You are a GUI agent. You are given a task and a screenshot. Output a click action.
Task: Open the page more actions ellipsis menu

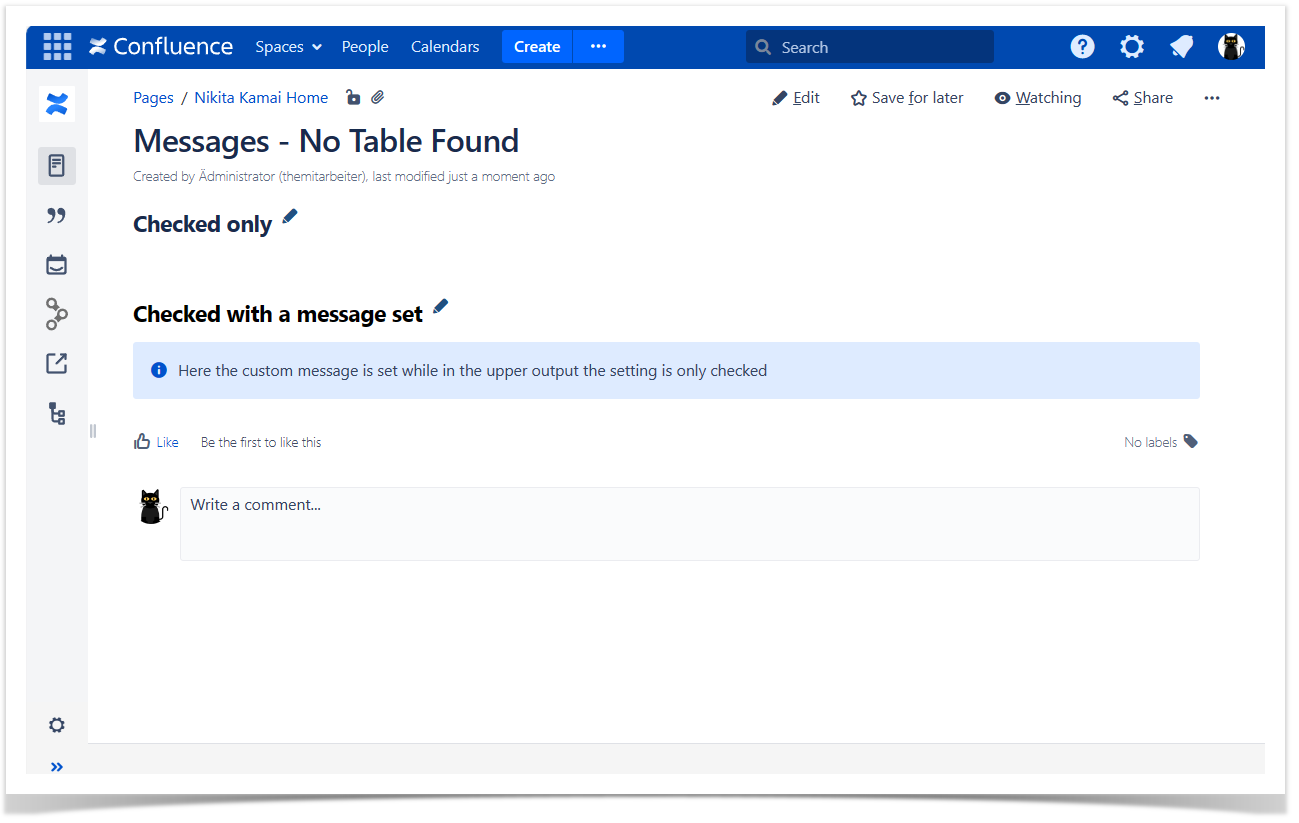point(1212,98)
